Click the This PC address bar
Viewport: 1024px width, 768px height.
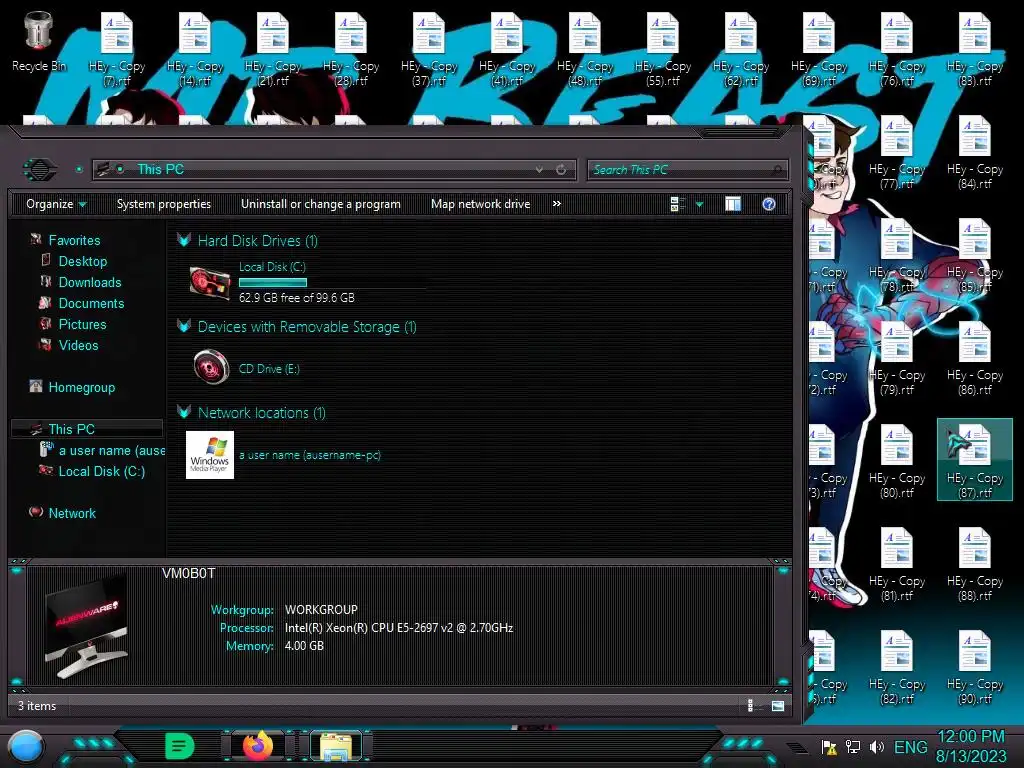334,170
